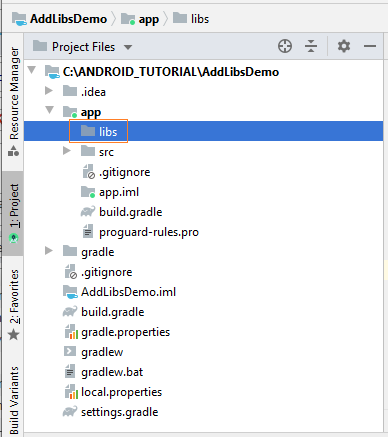This screenshot has height=437, width=388.
Task: Toggle the 1: Project tool window tab
Action: [x=14, y=213]
